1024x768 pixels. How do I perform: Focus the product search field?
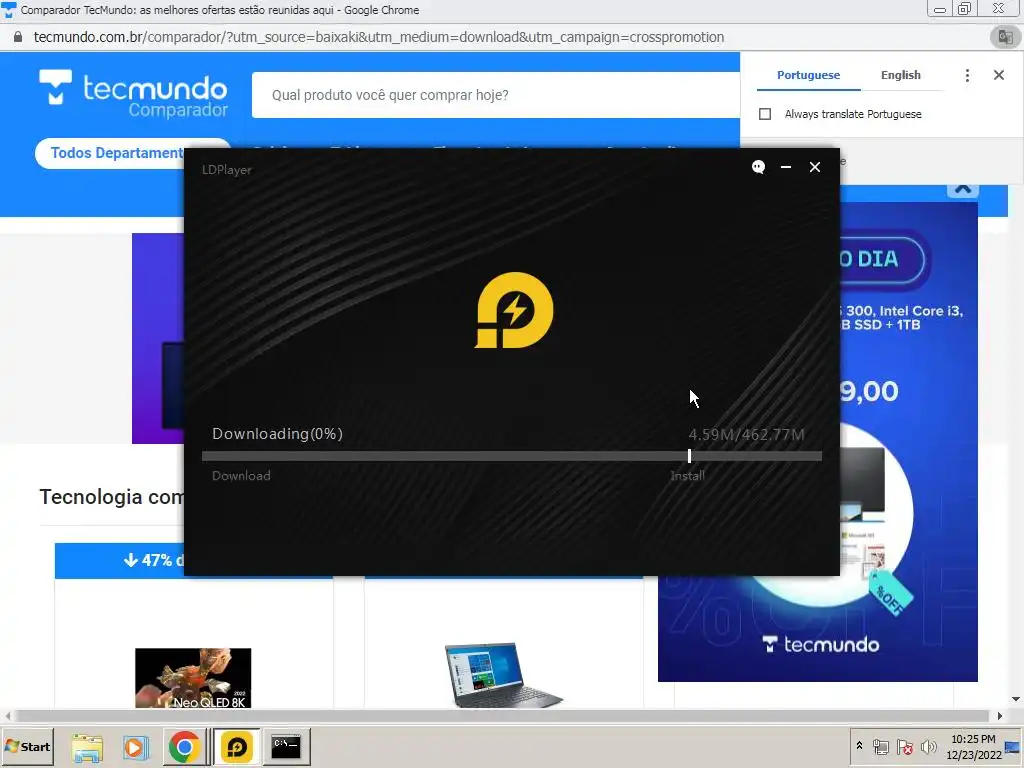(x=496, y=95)
